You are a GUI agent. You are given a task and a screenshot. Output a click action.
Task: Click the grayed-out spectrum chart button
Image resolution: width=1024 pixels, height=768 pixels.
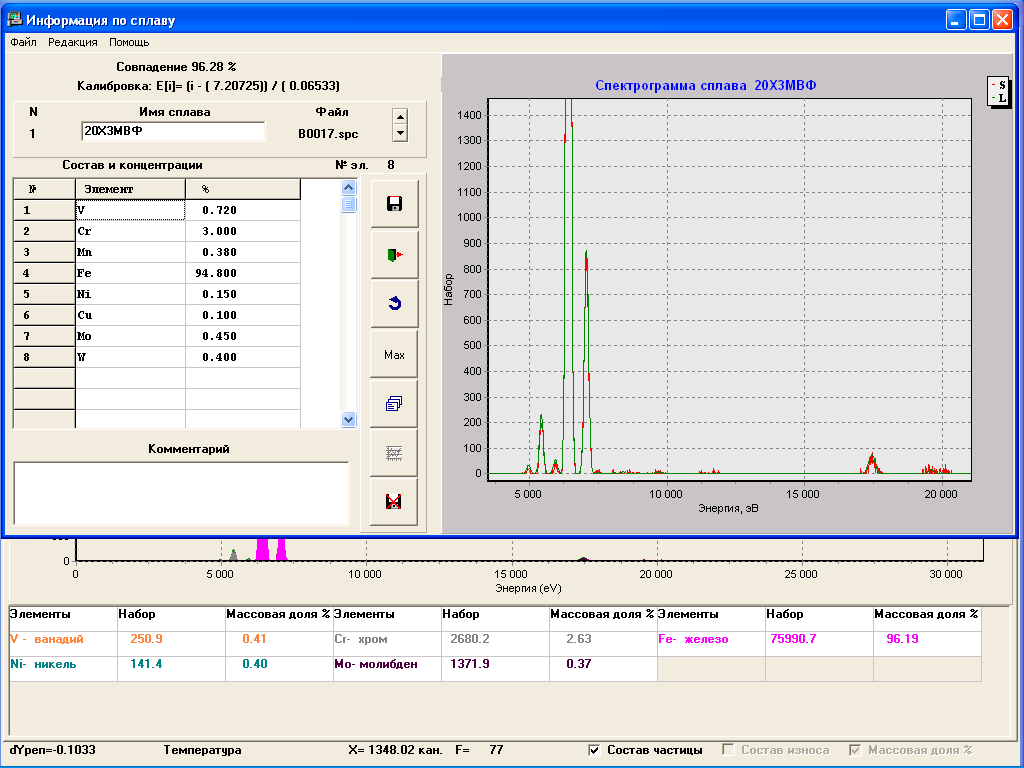394,452
